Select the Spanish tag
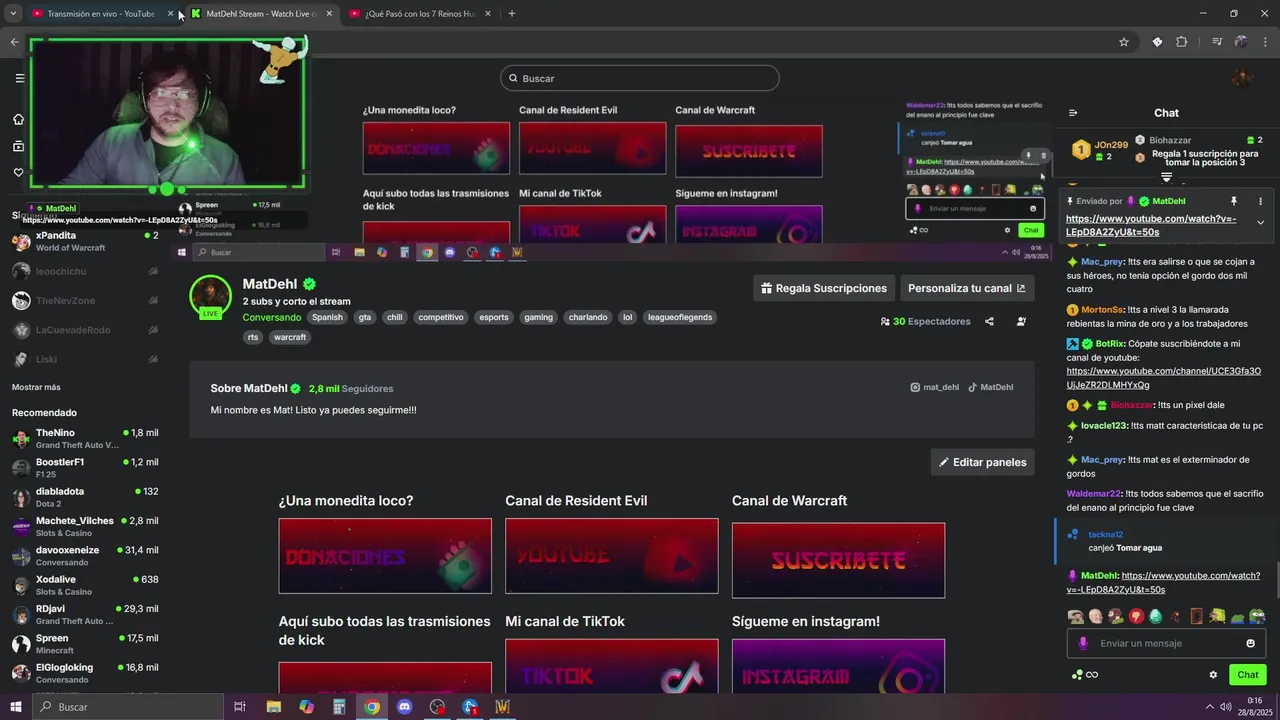 point(327,317)
